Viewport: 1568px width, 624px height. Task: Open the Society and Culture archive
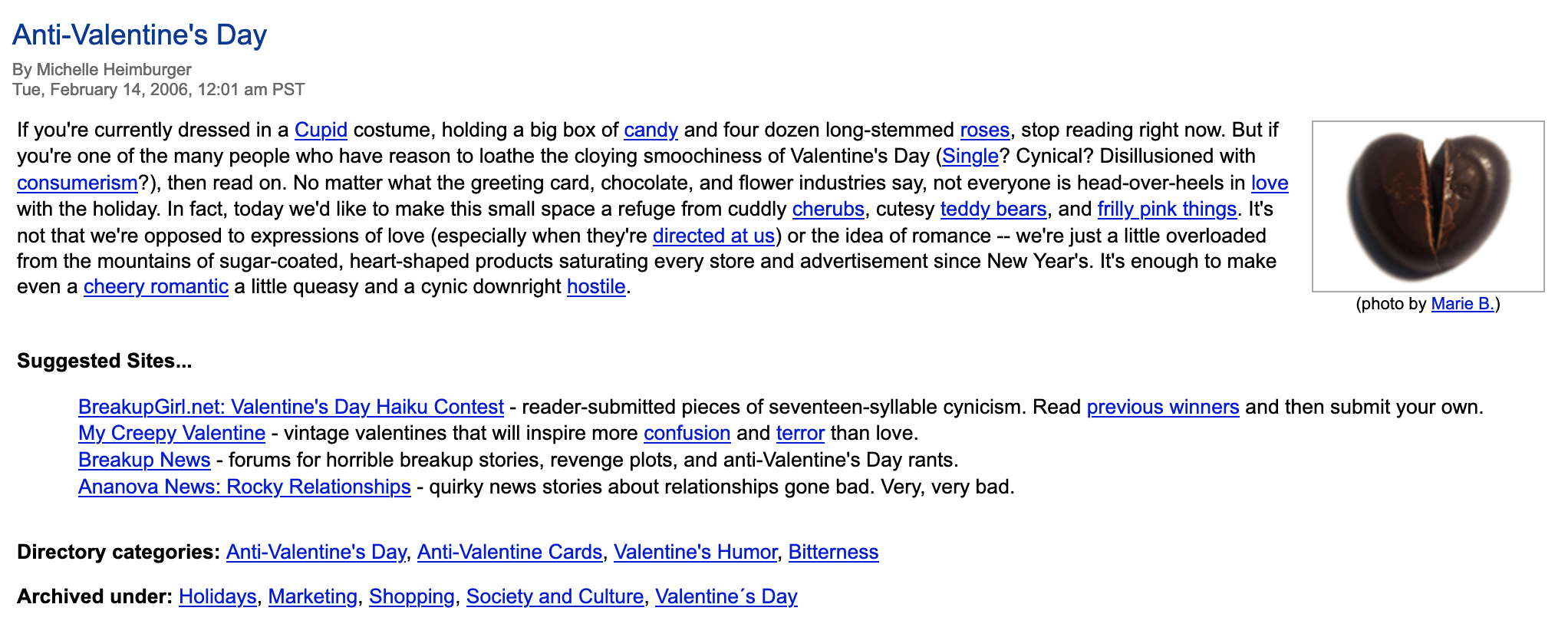click(x=555, y=596)
